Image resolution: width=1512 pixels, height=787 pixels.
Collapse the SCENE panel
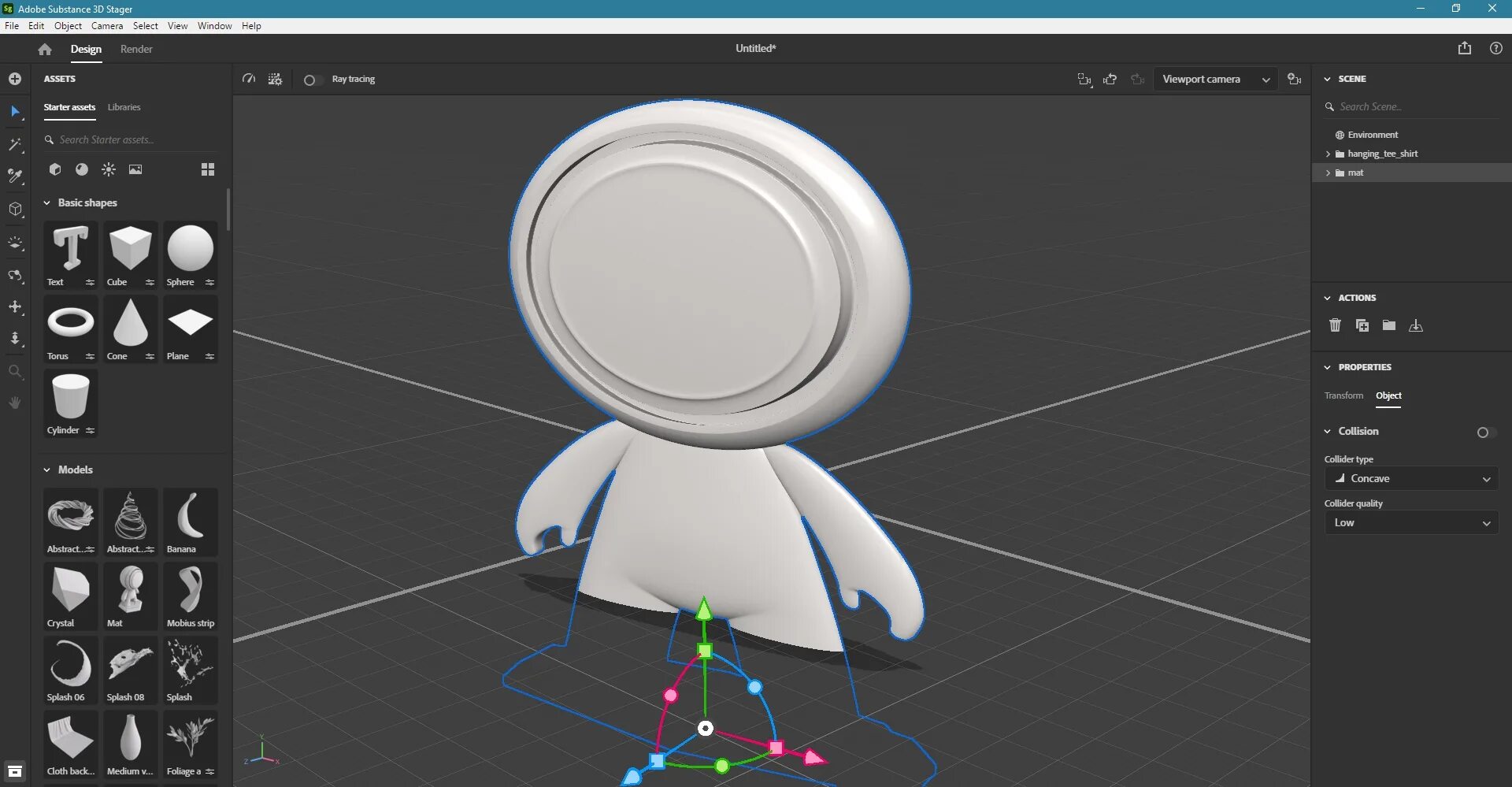1327,79
